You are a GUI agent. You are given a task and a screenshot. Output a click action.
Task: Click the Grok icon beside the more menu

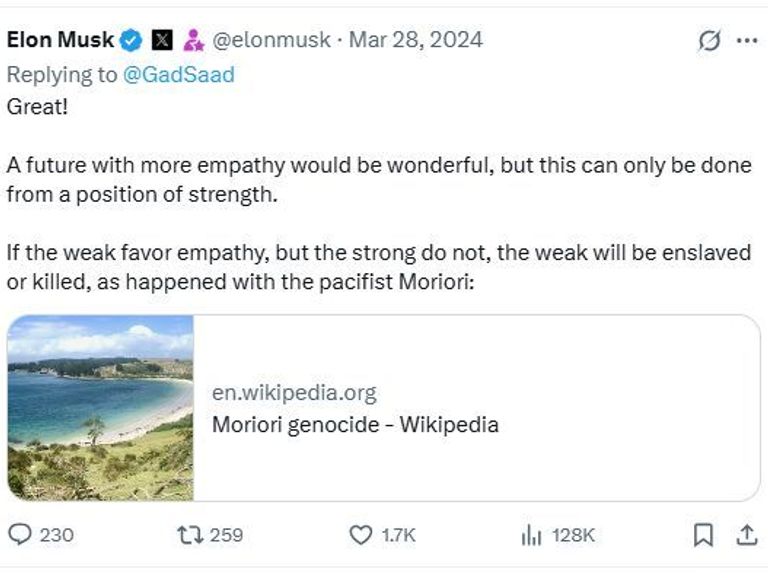point(709,40)
